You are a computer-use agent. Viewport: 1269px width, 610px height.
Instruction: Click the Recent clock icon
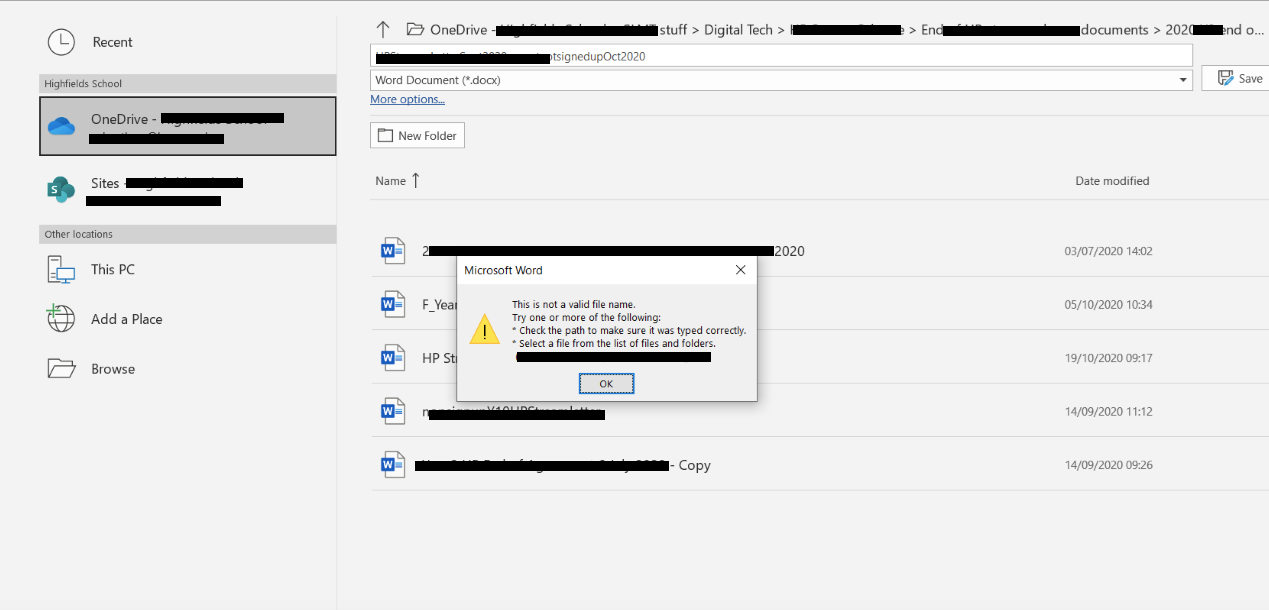pos(61,41)
